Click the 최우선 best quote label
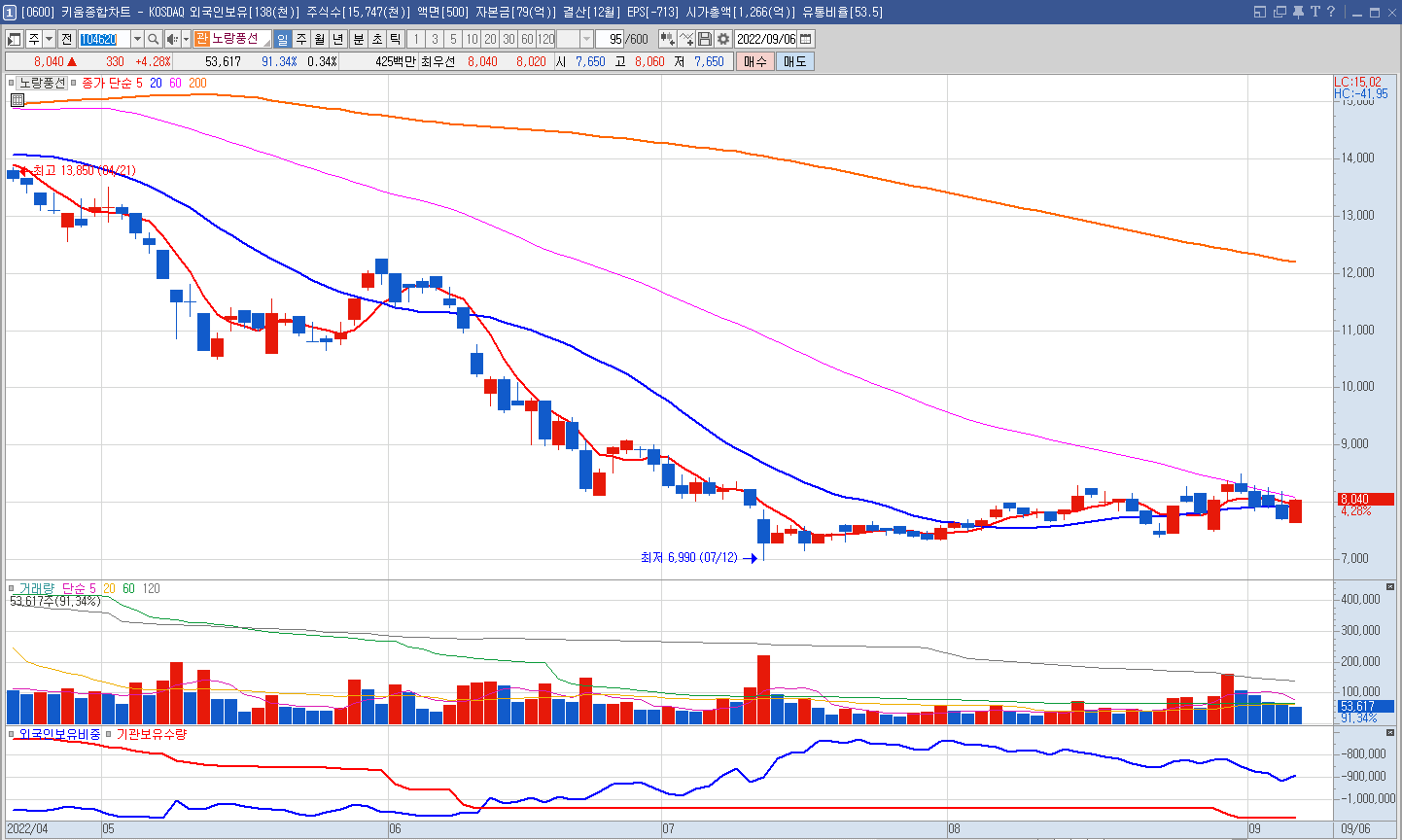Screen dimensions: 1402x840 pyautogui.click(x=438, y=61)
